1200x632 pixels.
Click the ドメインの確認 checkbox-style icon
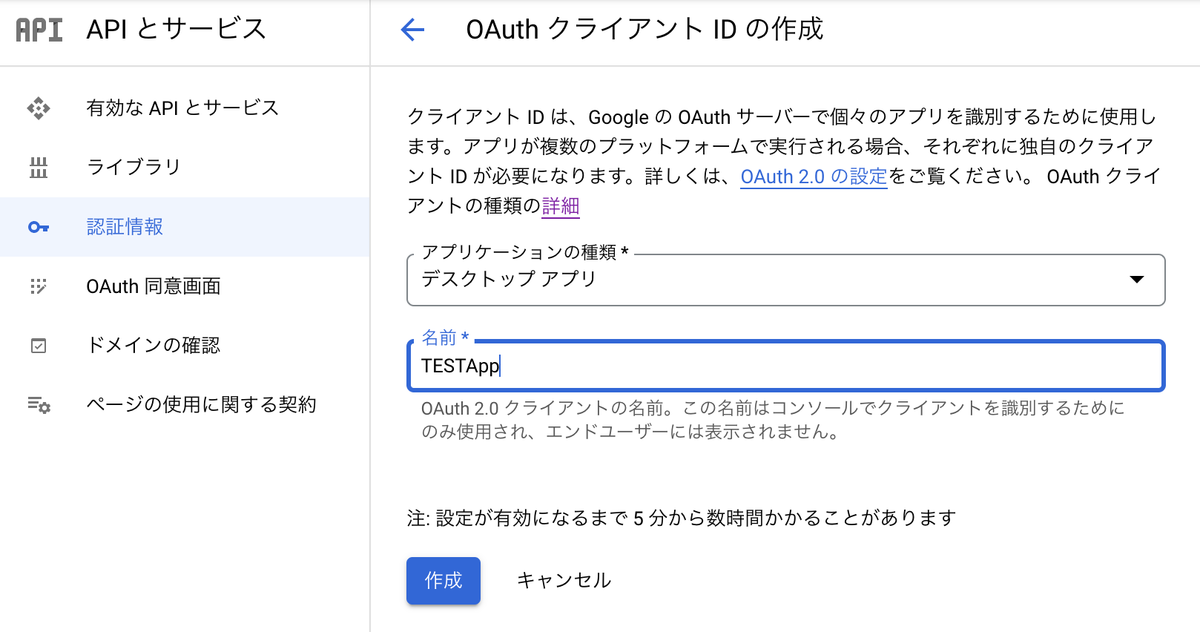[38, 346]
